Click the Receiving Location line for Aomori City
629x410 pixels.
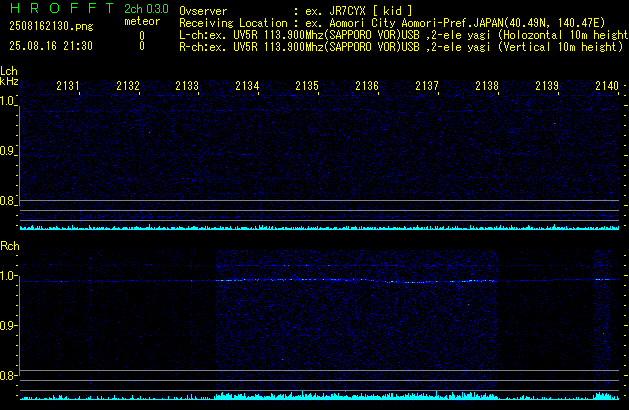tap(392, 23)
